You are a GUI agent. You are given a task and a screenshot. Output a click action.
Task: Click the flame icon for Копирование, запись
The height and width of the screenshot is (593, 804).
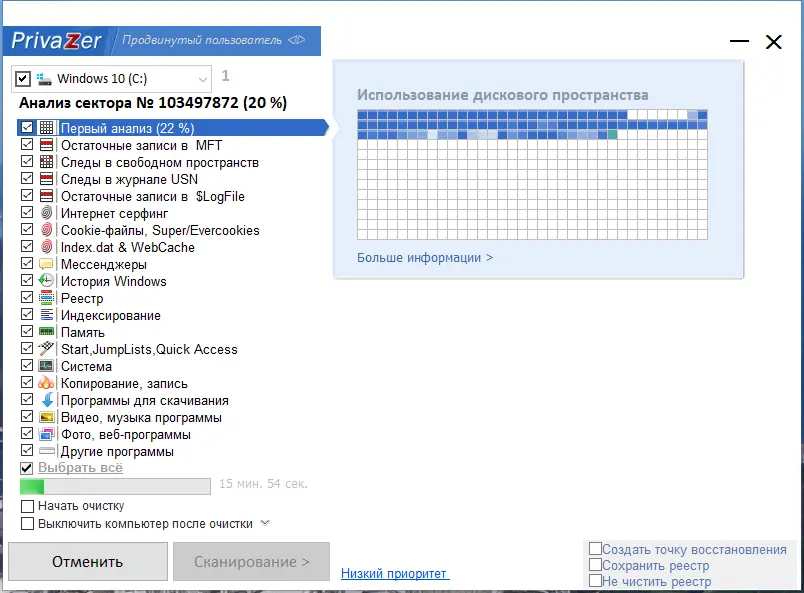coord(46,382)
